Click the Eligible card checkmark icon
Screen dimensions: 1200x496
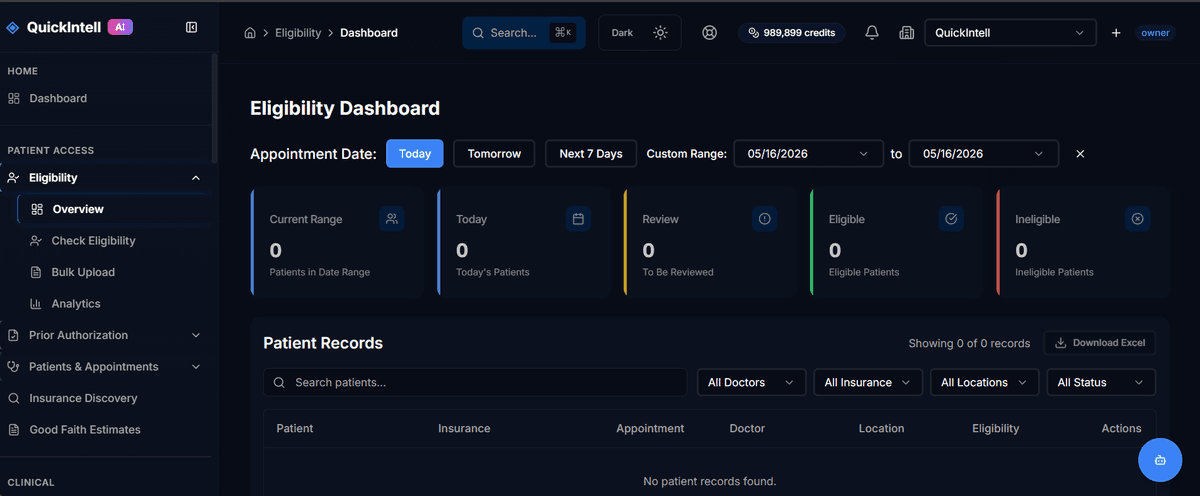coord(951,219)
